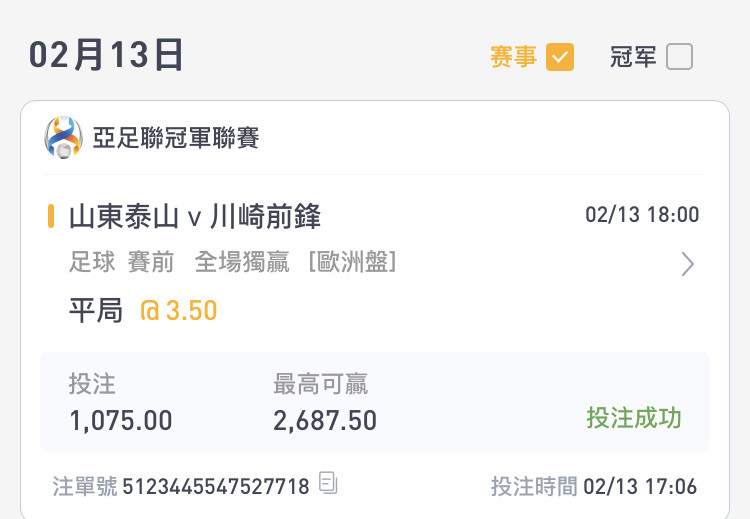This screenshot has height=519, width=750.
Task: Click the 最高可贏 label
Action: tap(320, 384)
